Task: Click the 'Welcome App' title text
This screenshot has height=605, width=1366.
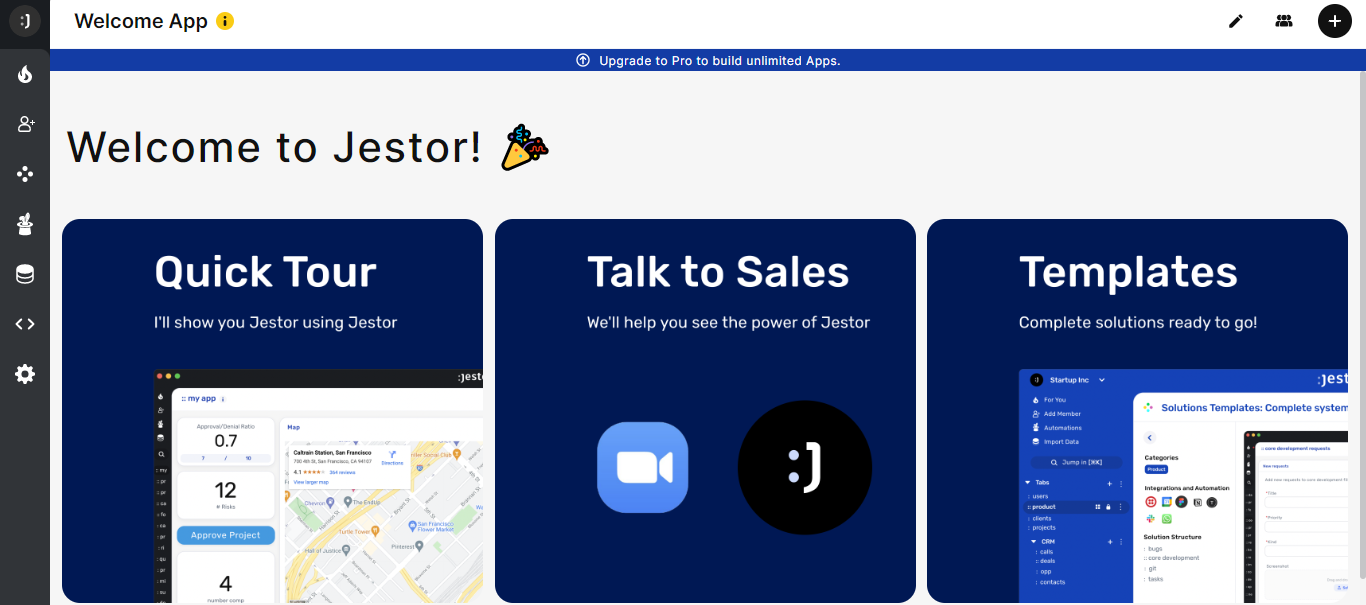Action: pyautogui.click(x=141, y=21)
